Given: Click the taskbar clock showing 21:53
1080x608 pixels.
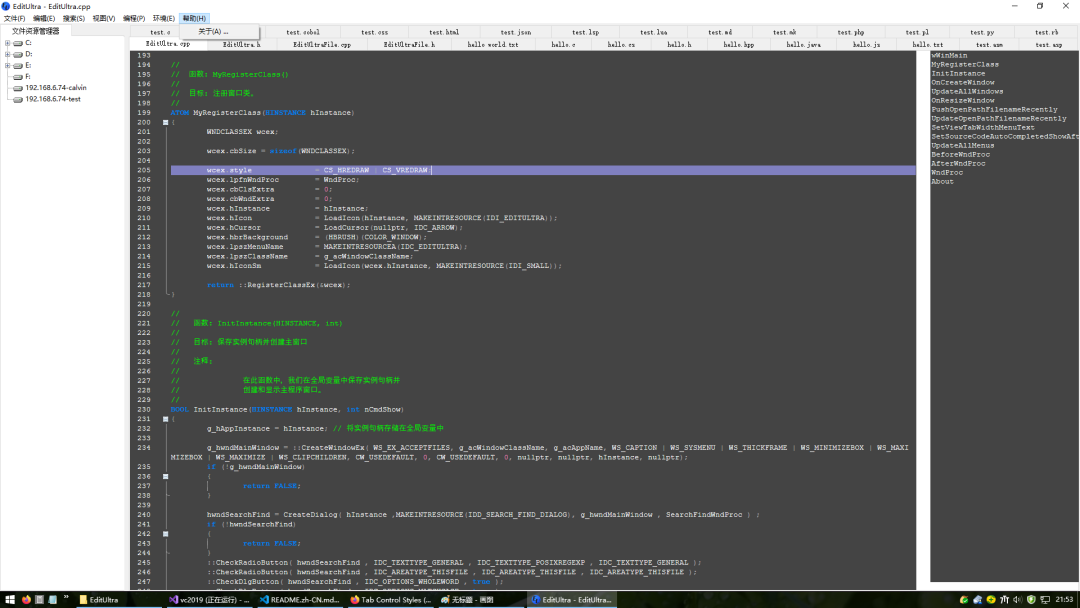Looking at the screenshot, I should click(x=1064, y=600).
